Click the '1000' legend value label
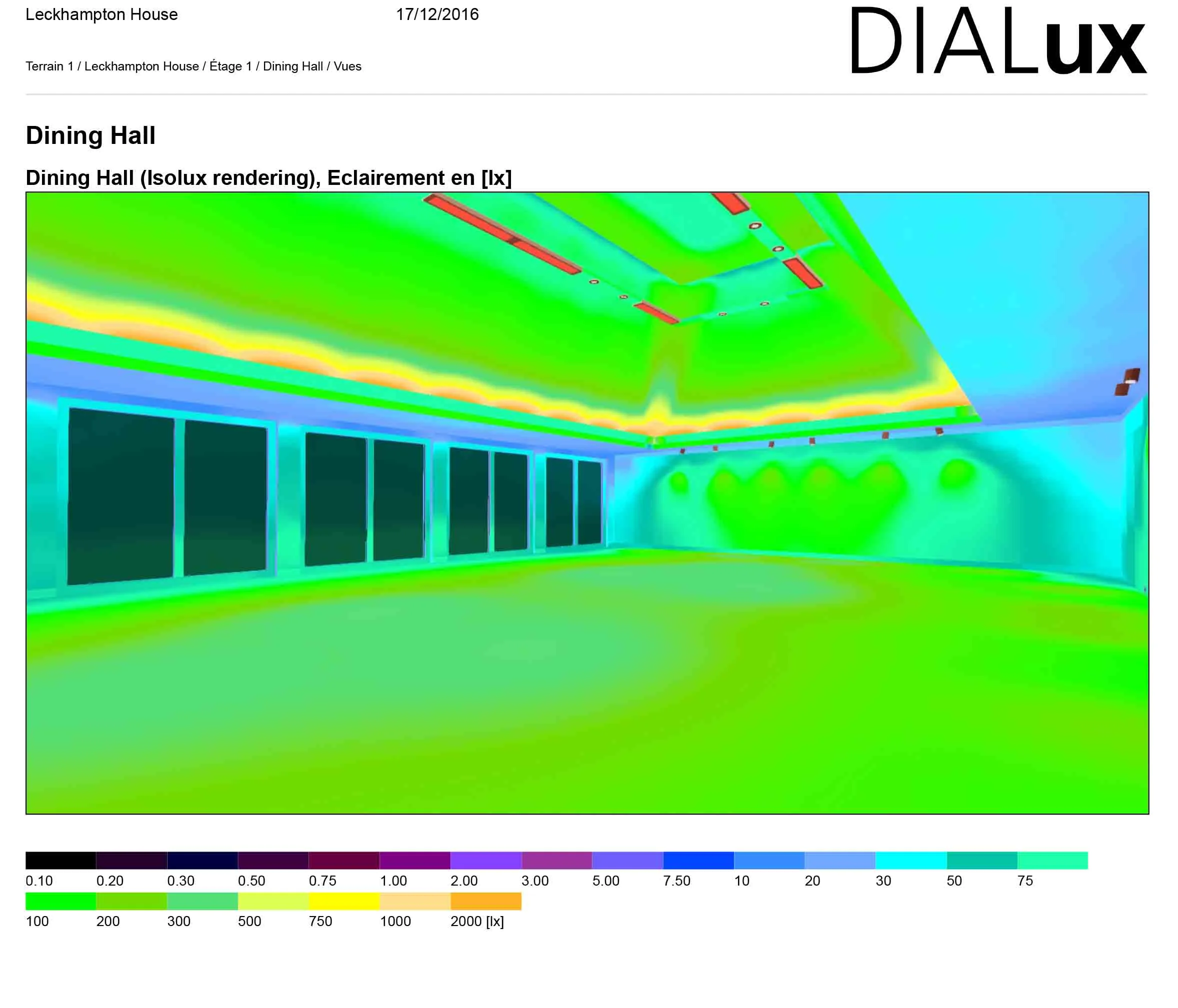 coord(395,921)
